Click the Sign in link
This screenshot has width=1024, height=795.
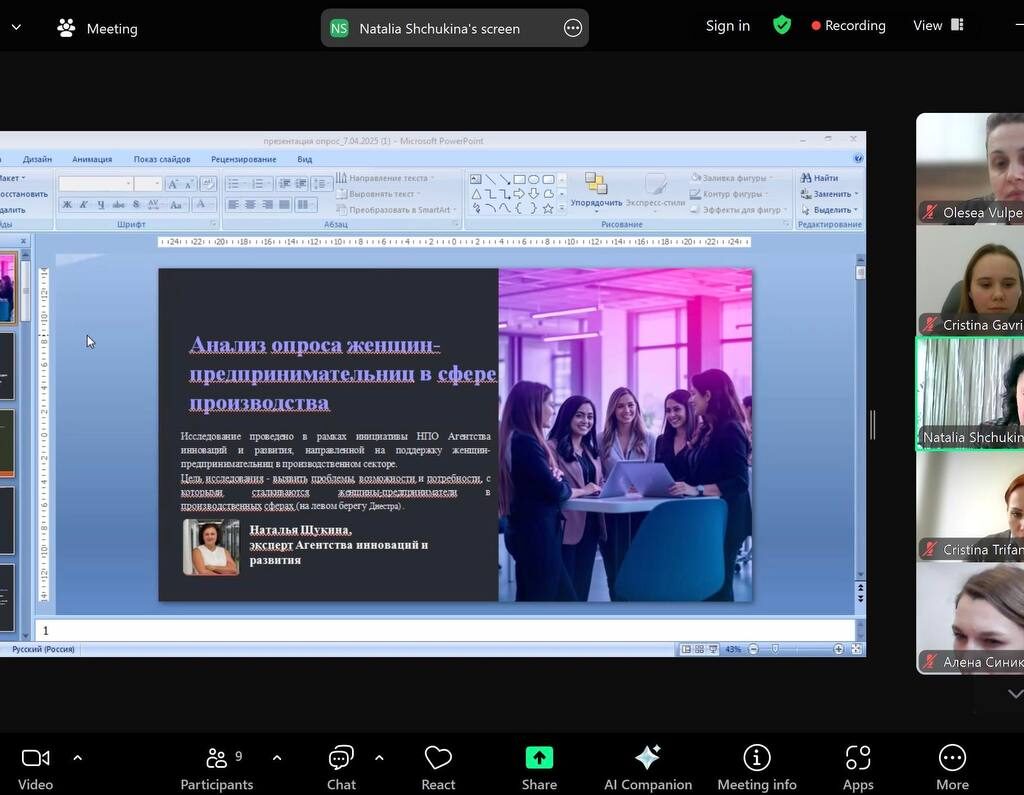[x=727, y=25]
